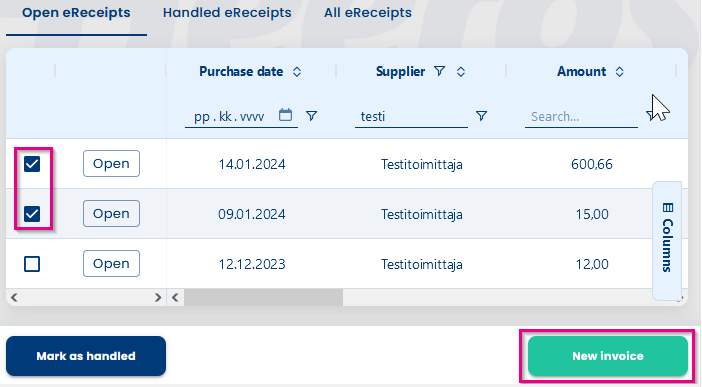
Task: Switch to Handled eReceipts tab
Action: 227,13
